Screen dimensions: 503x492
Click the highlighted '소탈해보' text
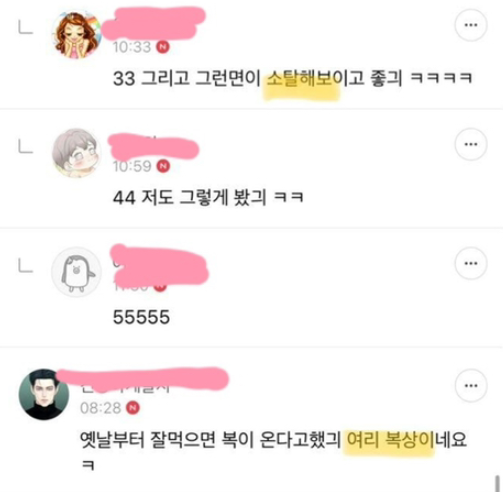coord(299,79)
